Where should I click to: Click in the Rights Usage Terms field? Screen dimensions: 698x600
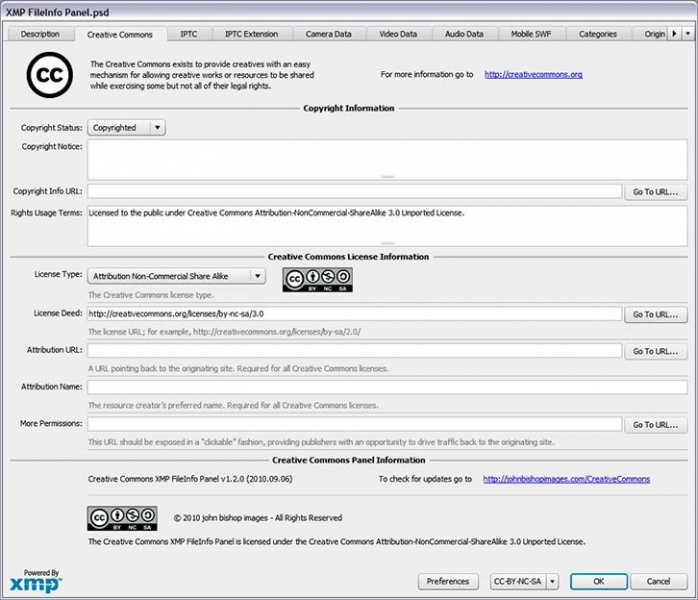point(387,226)
